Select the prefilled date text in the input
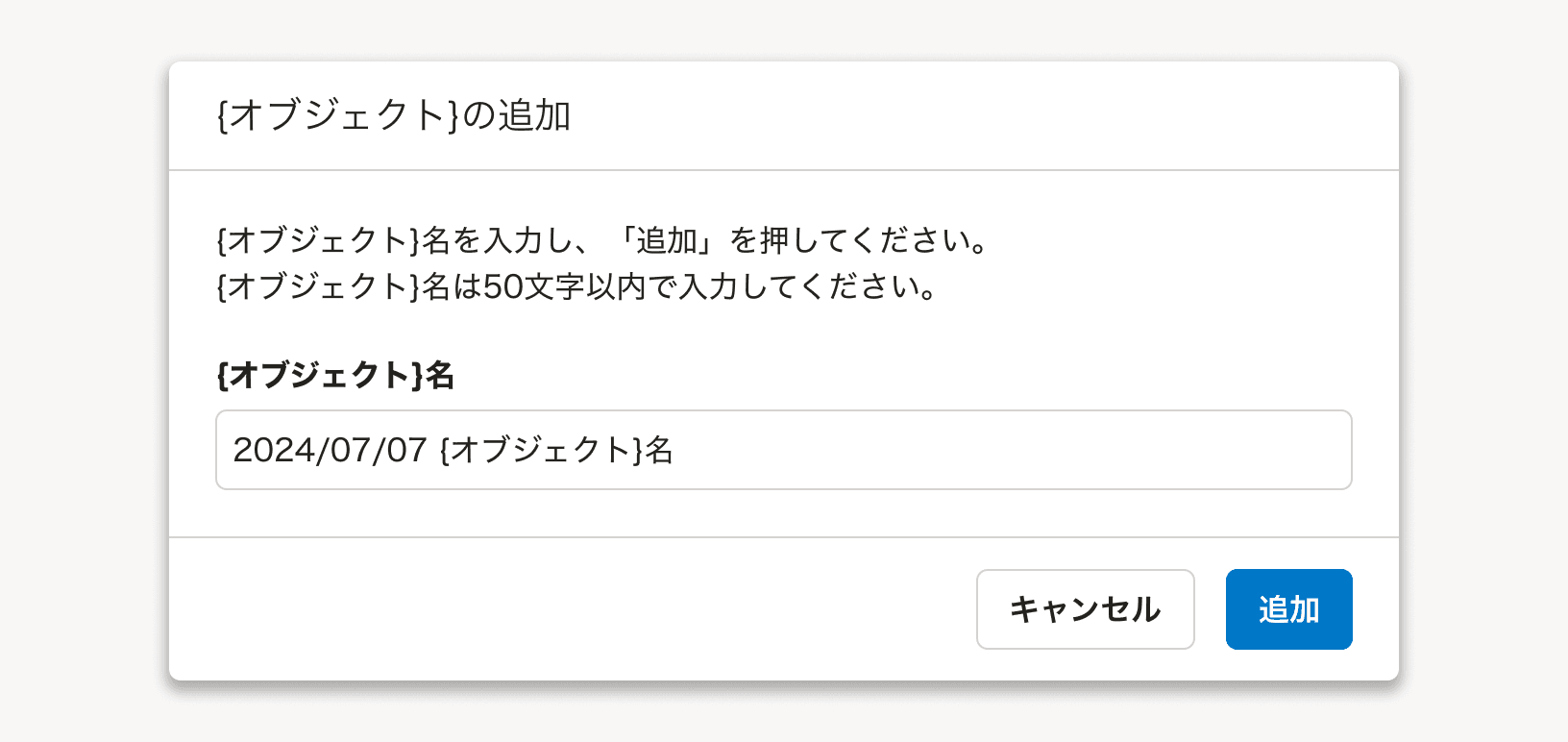Screen dimensions: 1568x742 point(327,450)
